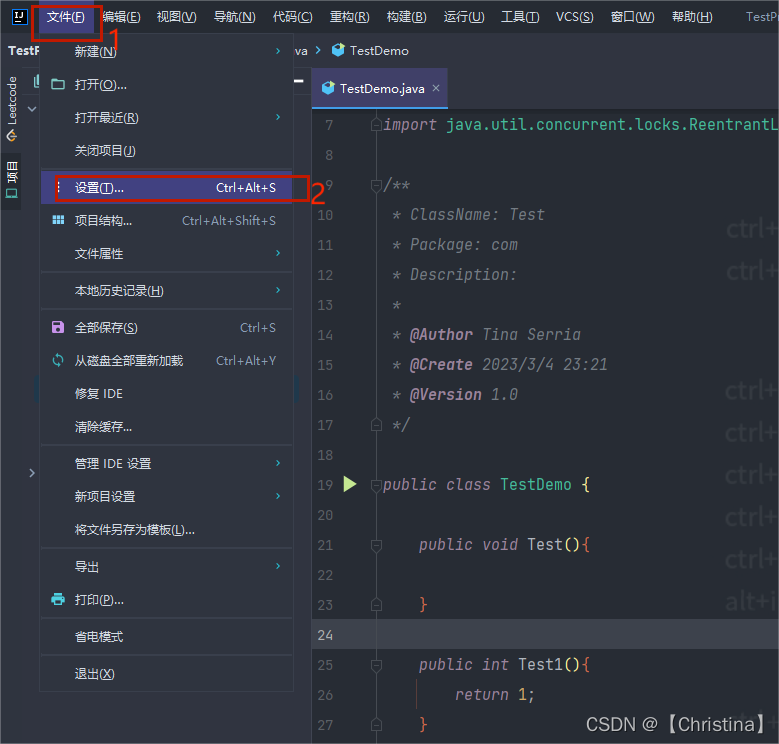
Task: Click the 'public void Test(){' line
Action: point(504,544)
